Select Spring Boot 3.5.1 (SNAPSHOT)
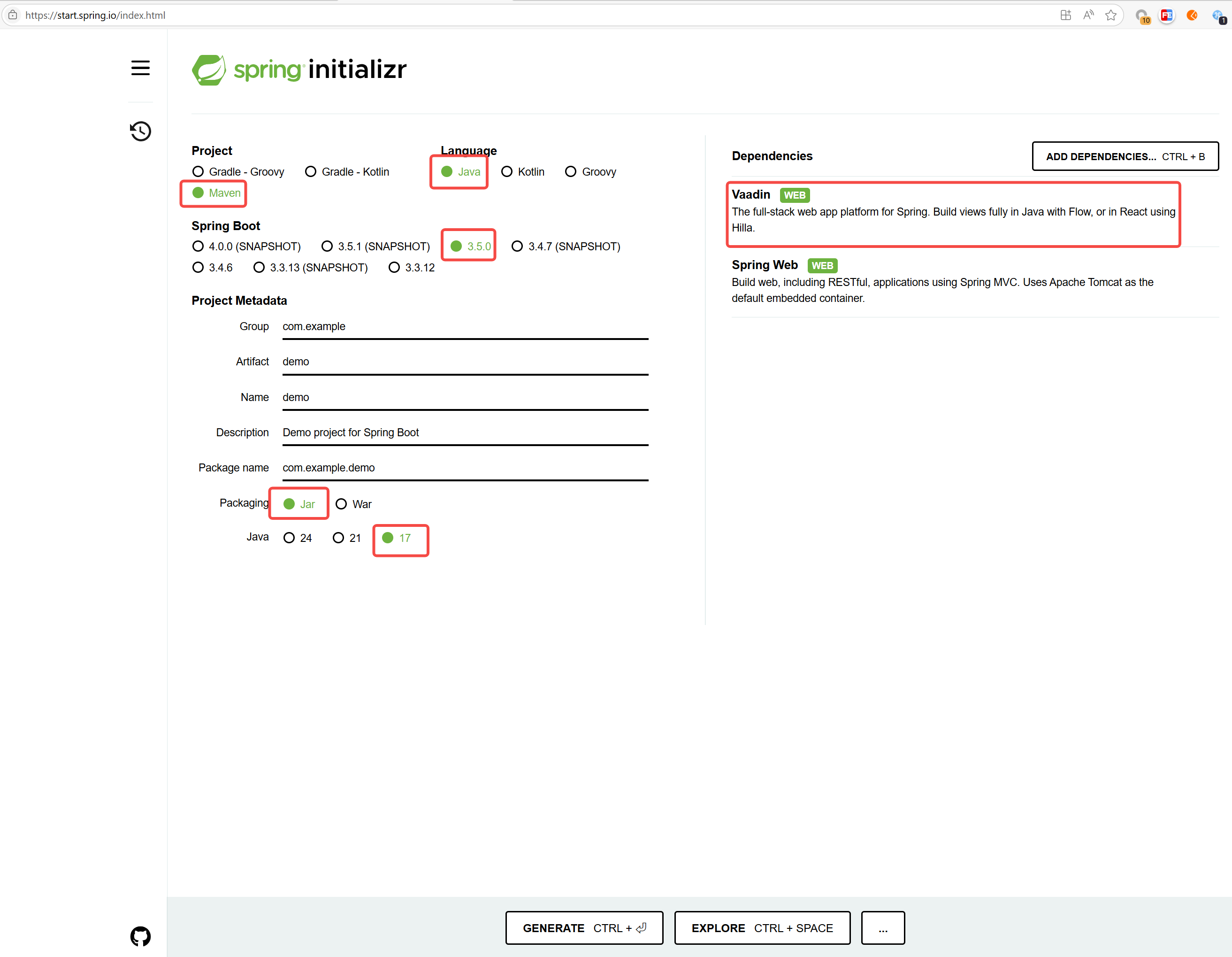1232x957 pixels. click(x=375, y=247)
